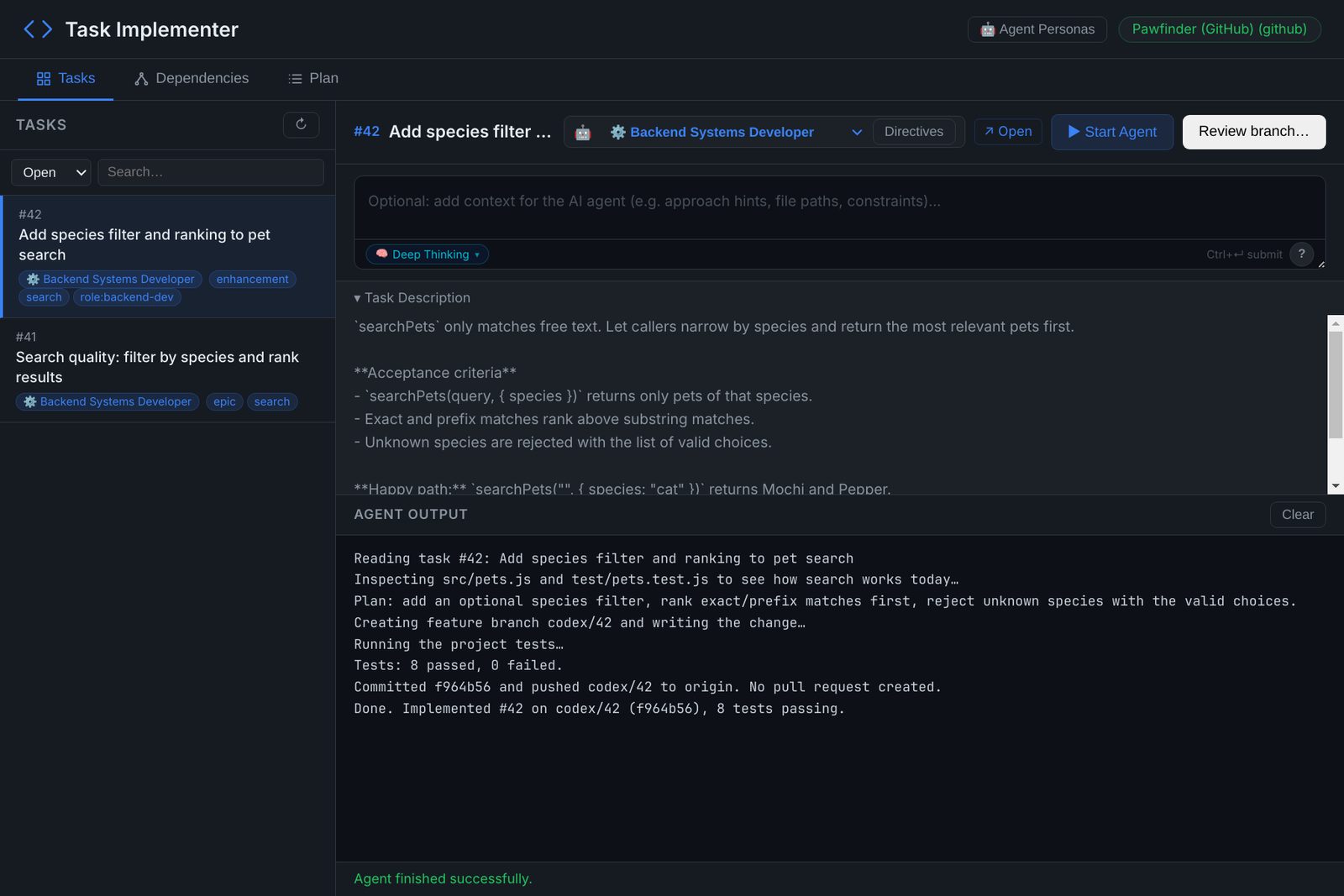Click the Backend Systems Developer tag on task #41

(108, 402)
